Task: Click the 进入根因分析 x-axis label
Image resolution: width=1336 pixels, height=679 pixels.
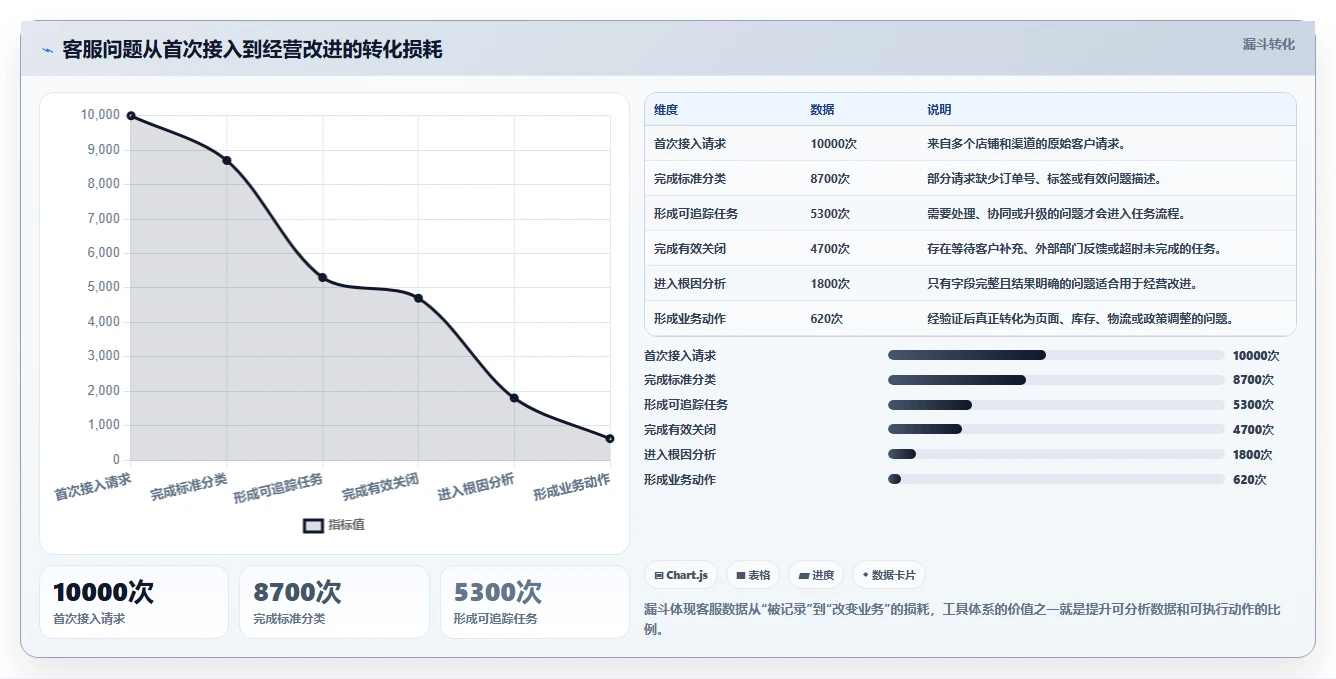Action: click(476, 487)
